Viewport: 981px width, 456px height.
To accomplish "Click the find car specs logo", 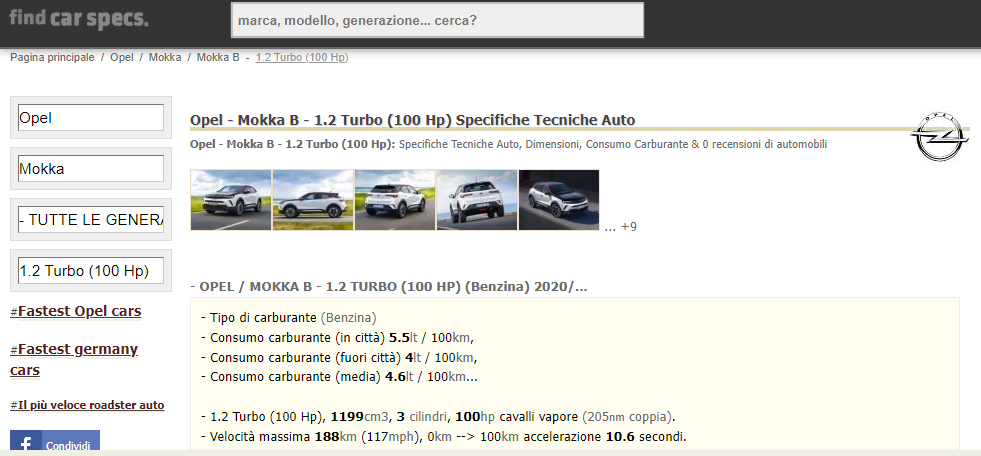I will 79,19.
